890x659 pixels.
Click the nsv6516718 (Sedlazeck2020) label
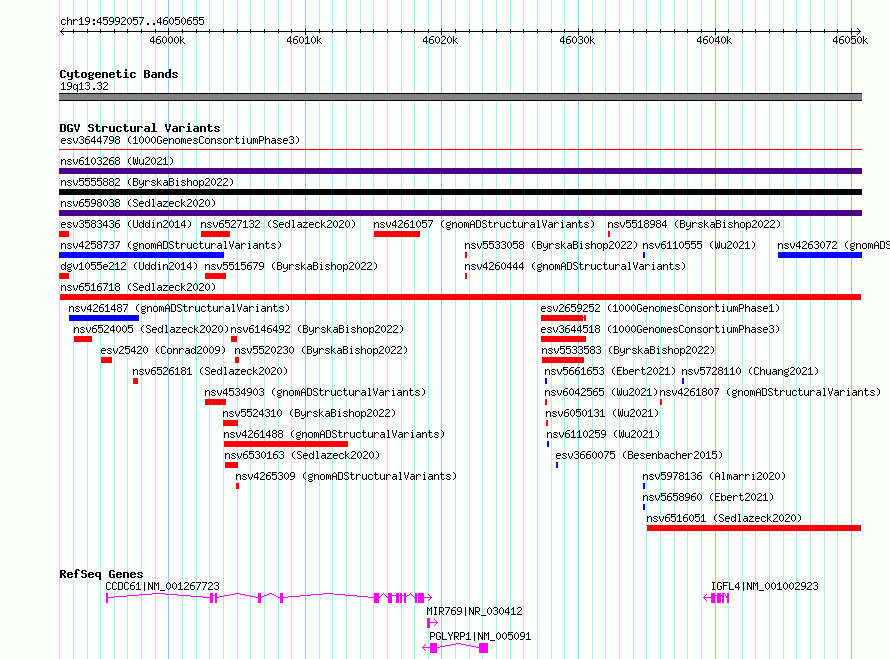click(138, 287)
